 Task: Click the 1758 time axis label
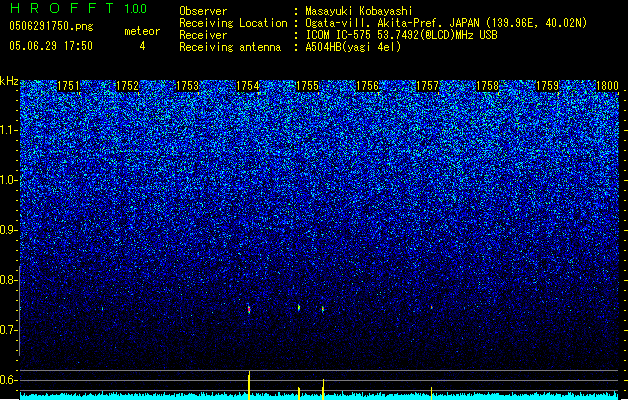coord(487,86)
